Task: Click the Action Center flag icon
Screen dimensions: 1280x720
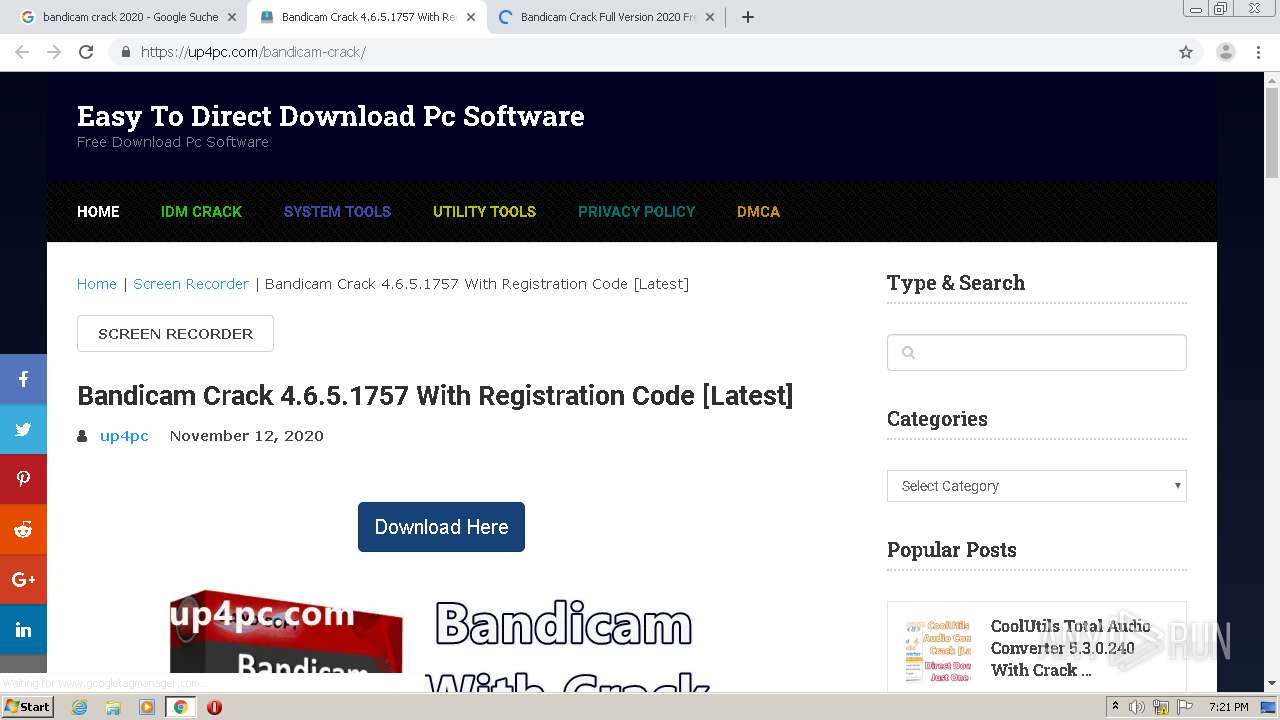Action: (x=1185, y=707)
